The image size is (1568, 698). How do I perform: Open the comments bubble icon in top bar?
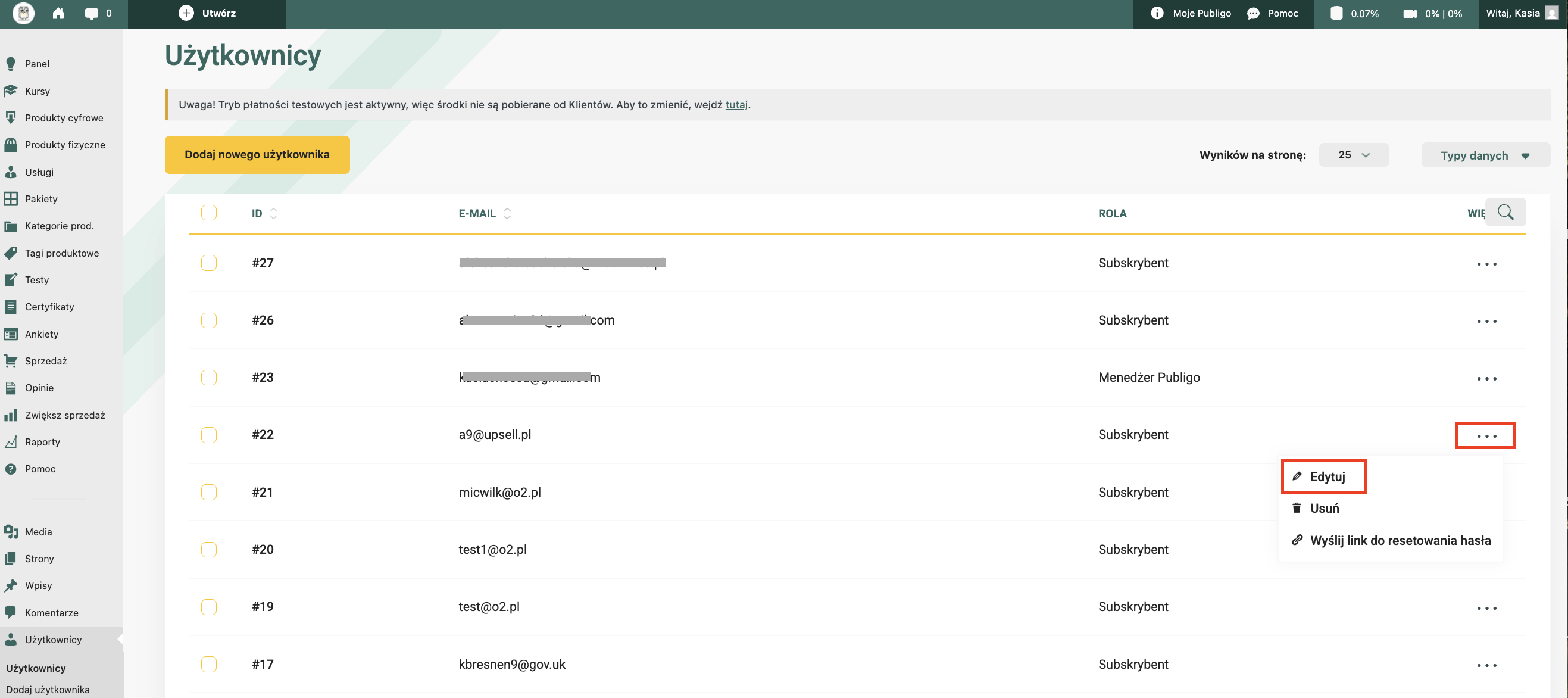[x=91, y=13]
